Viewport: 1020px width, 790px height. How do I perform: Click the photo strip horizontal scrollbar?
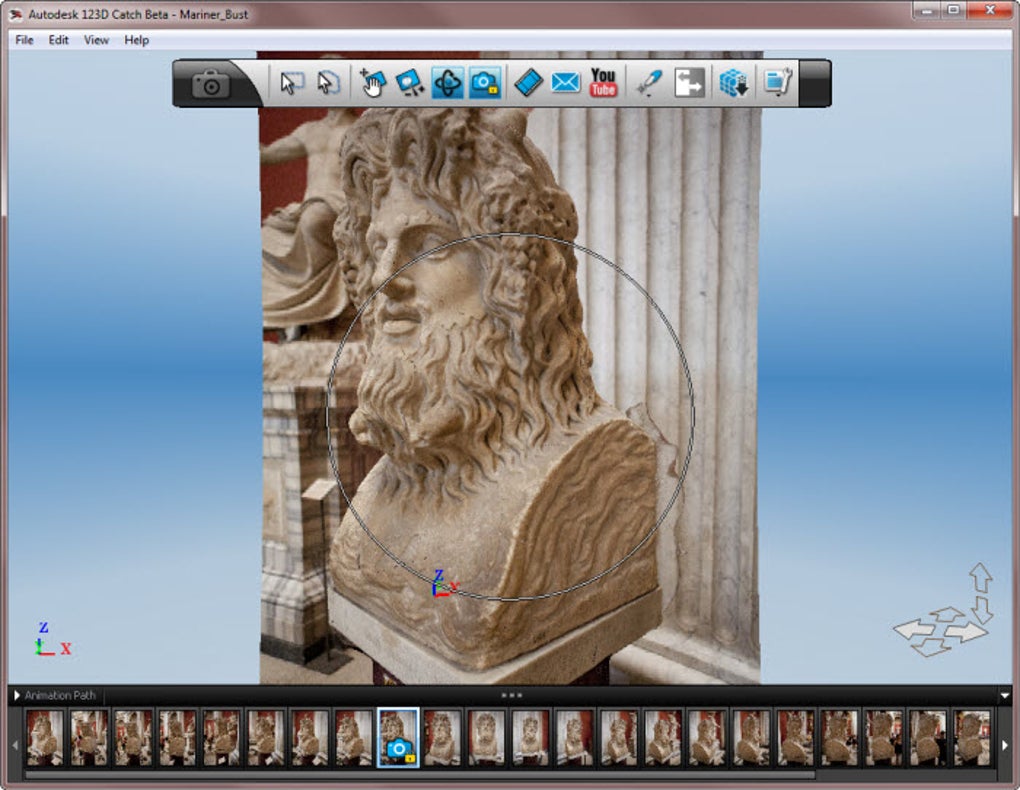pyautogui.click(x=420, y=773)
